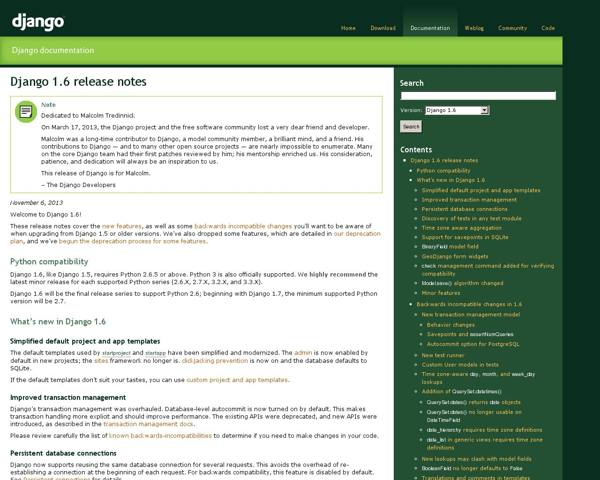Focus the sidebar search text field
This screenshot has width=600, height=480.
click(477, 96)
